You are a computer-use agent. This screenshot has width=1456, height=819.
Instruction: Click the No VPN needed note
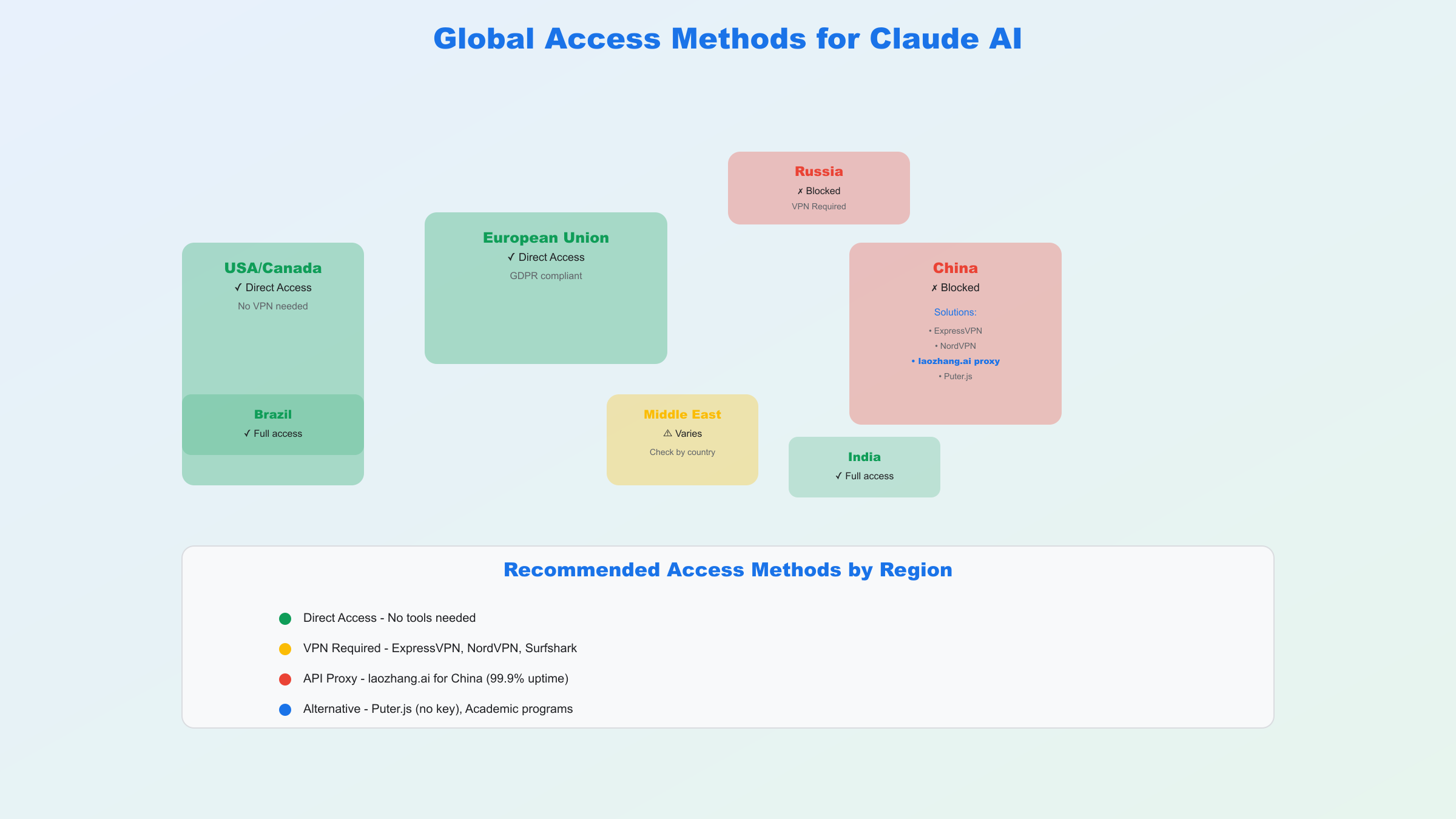[273, 306]
